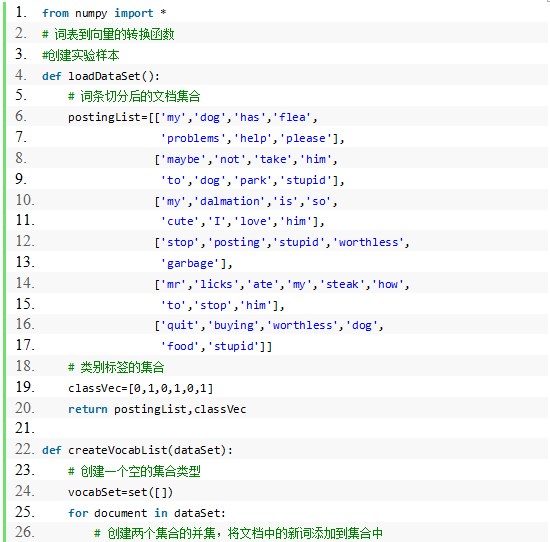This screenshot has height=542, width=550.
Task: Click the word 'buying' in line 16
Action: pyautogui.click(x=234, y=326)
